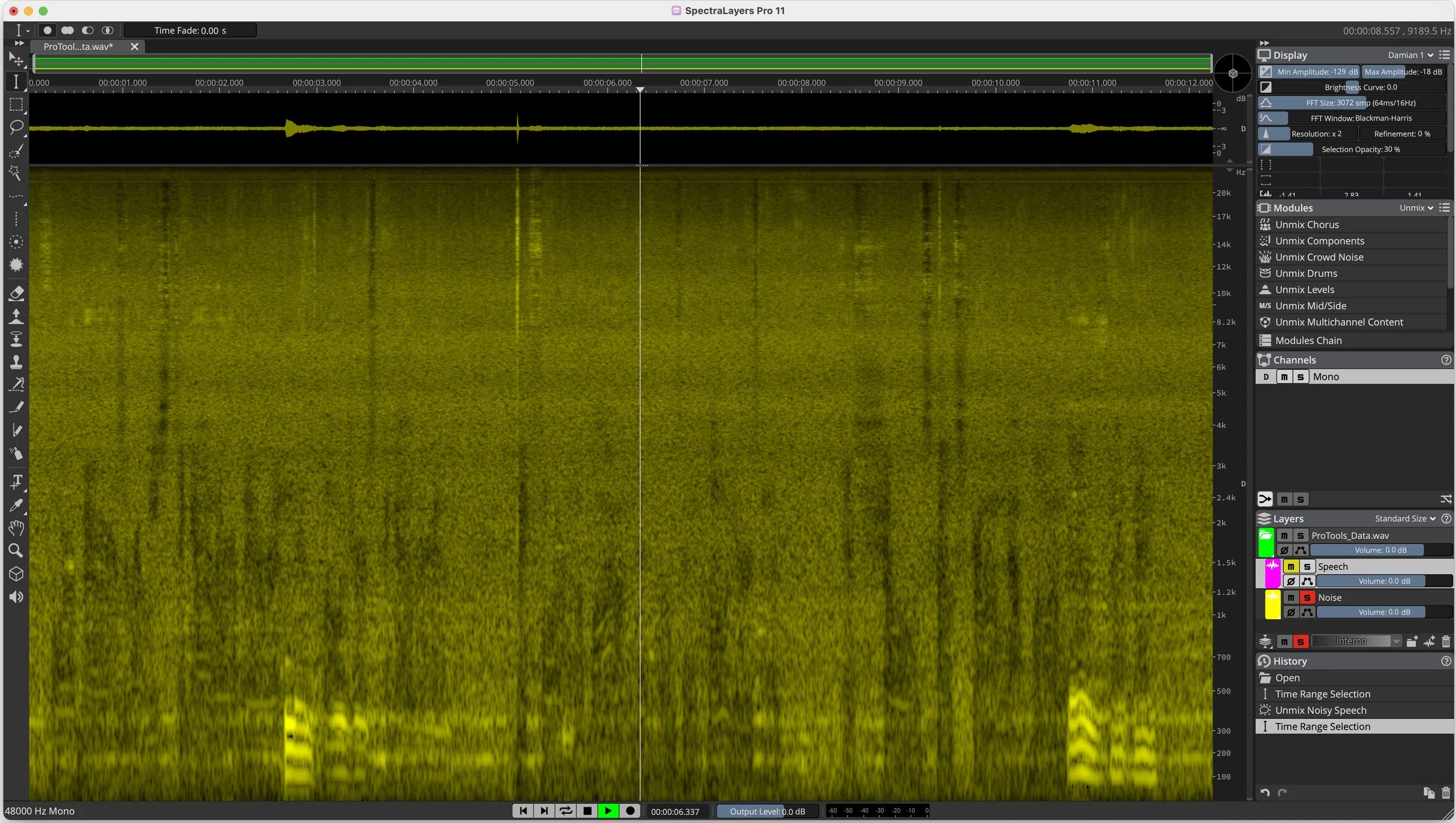The width and height of the screenshot is (1456, 823).
Task: Pick the Hand pan tool
Action: 16,528
